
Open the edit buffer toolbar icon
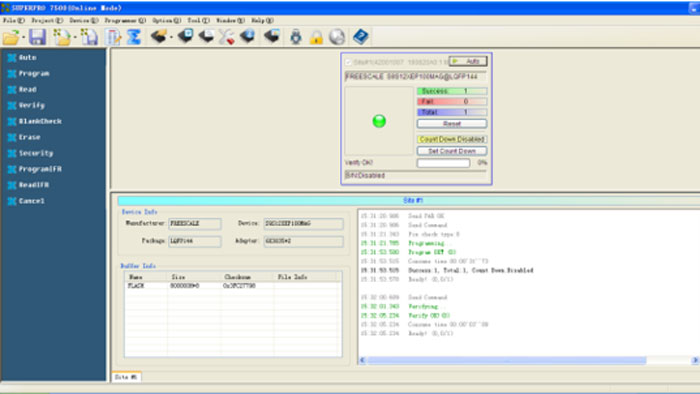tap(113, 37)
